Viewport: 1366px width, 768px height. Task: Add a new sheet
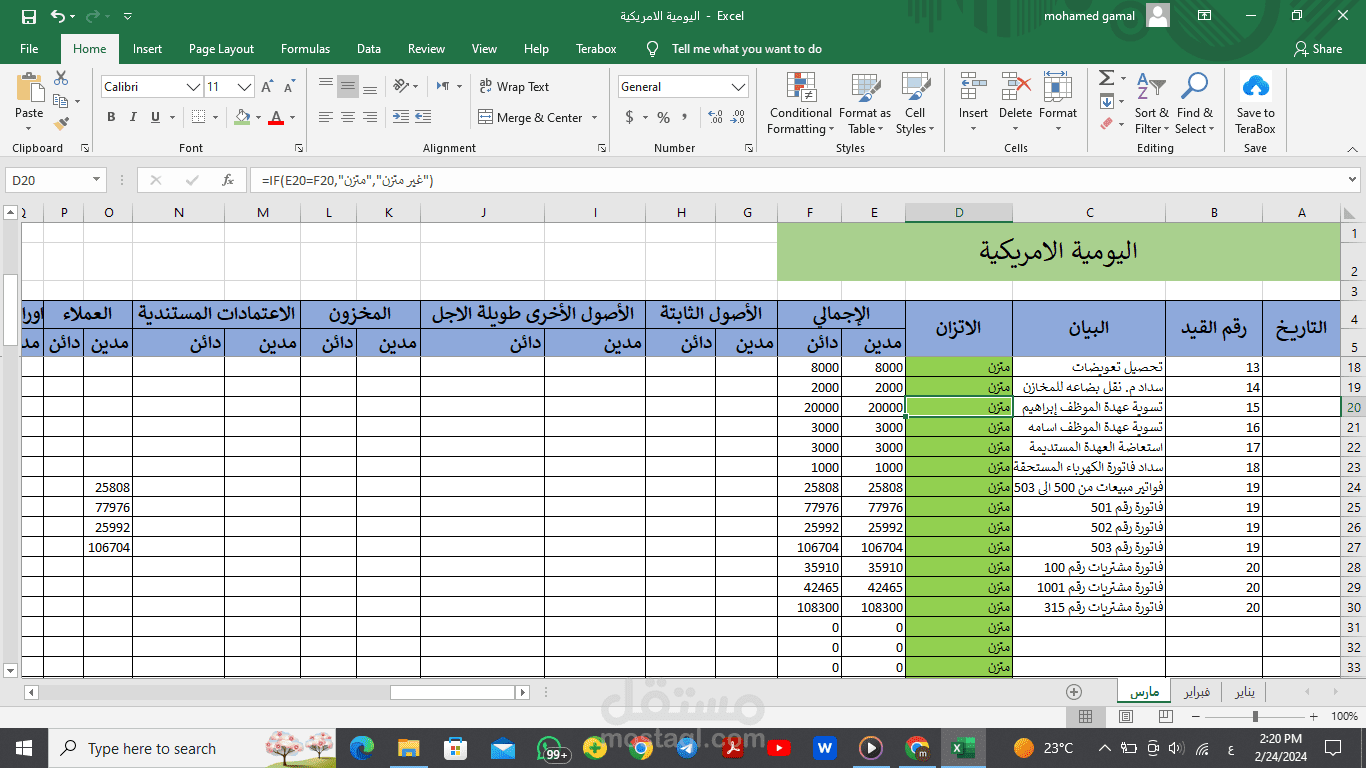point(1074,692)
